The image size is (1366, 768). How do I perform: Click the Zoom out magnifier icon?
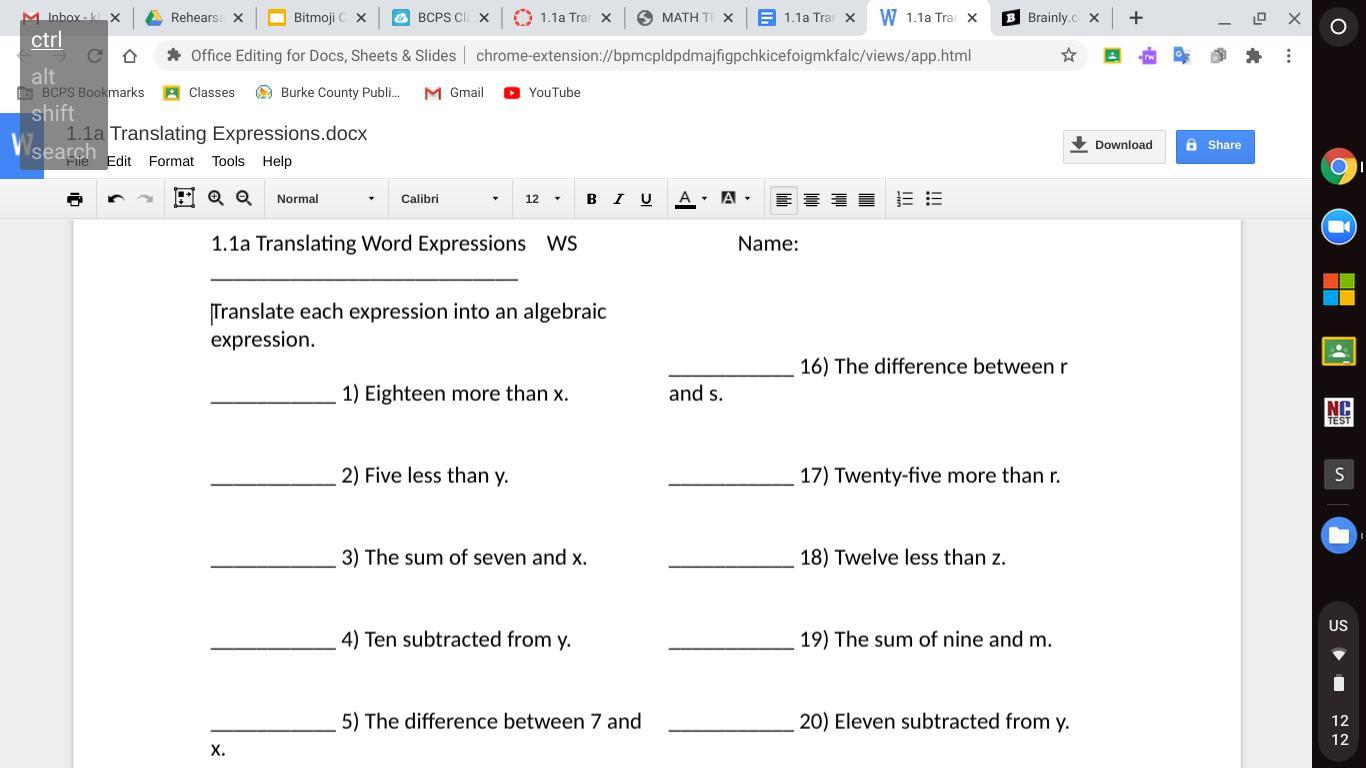click(x=244, y=199)
